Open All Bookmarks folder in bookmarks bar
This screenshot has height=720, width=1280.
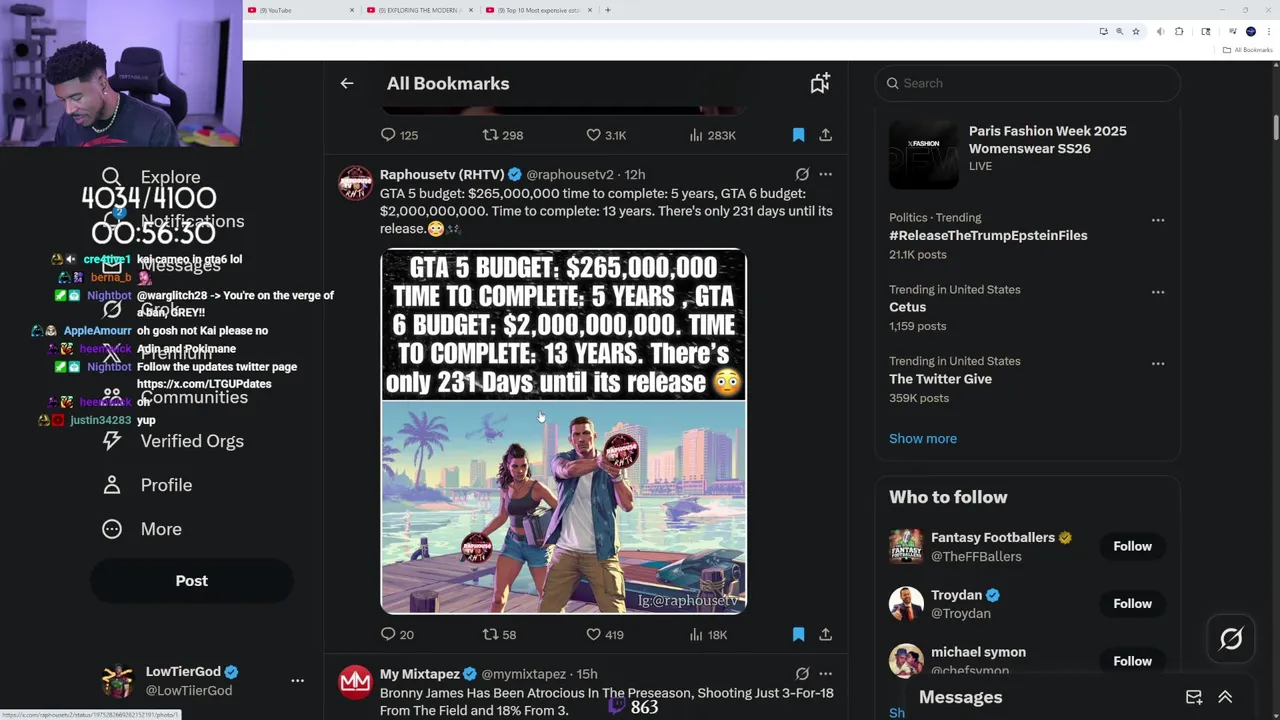point(1246,50)
